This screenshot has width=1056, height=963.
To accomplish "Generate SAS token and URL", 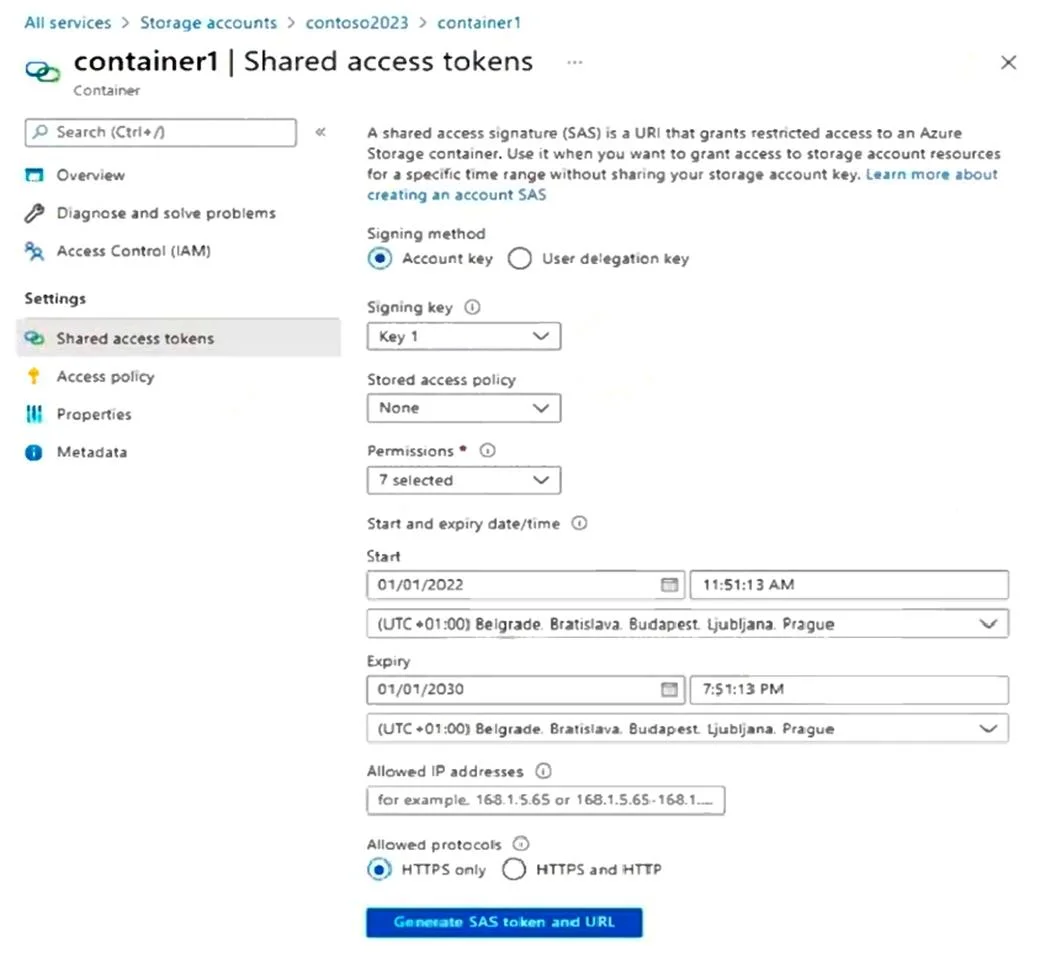I will point(504,922).
